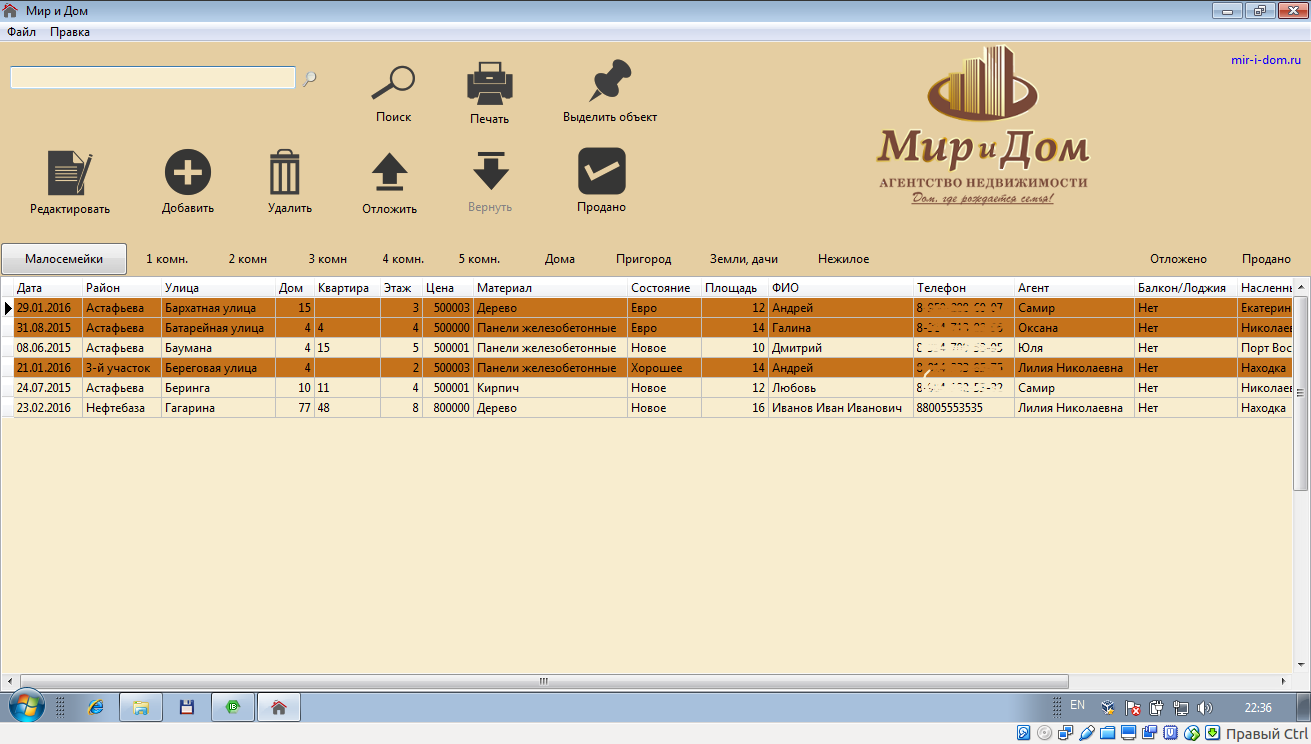Screen dimensions: 1311x744
Task: Click the phone number 88005553535
Action: click(964, 408)
